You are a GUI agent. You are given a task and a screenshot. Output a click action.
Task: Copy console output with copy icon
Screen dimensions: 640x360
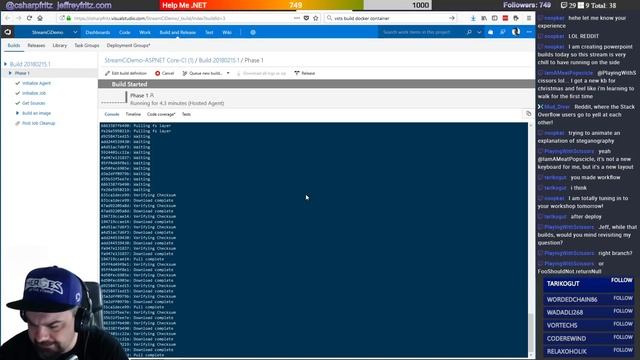click(x=528, y=113)
